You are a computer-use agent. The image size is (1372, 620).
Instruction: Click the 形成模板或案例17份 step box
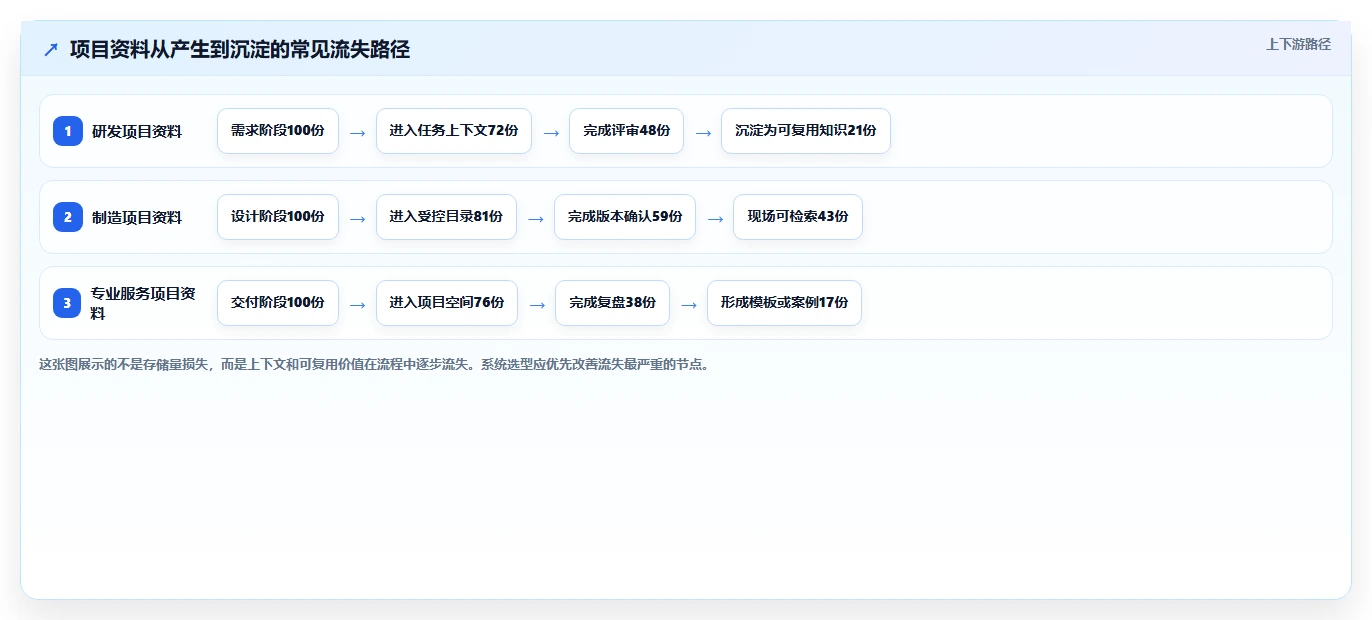784,303
